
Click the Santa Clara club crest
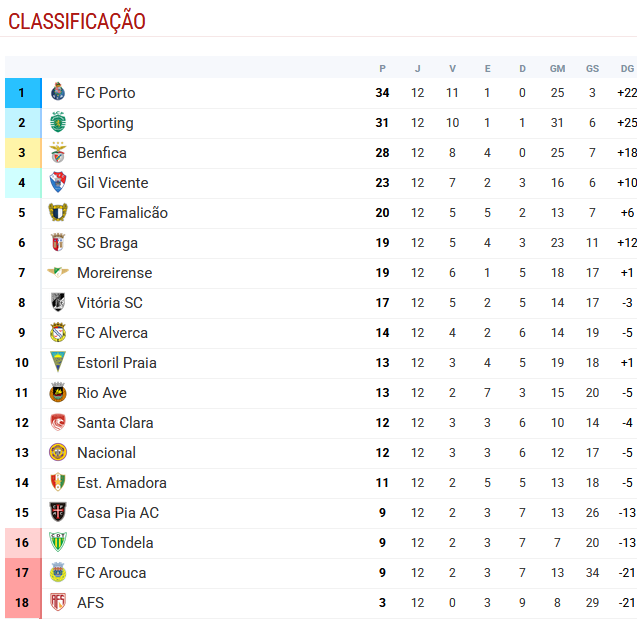58,423
